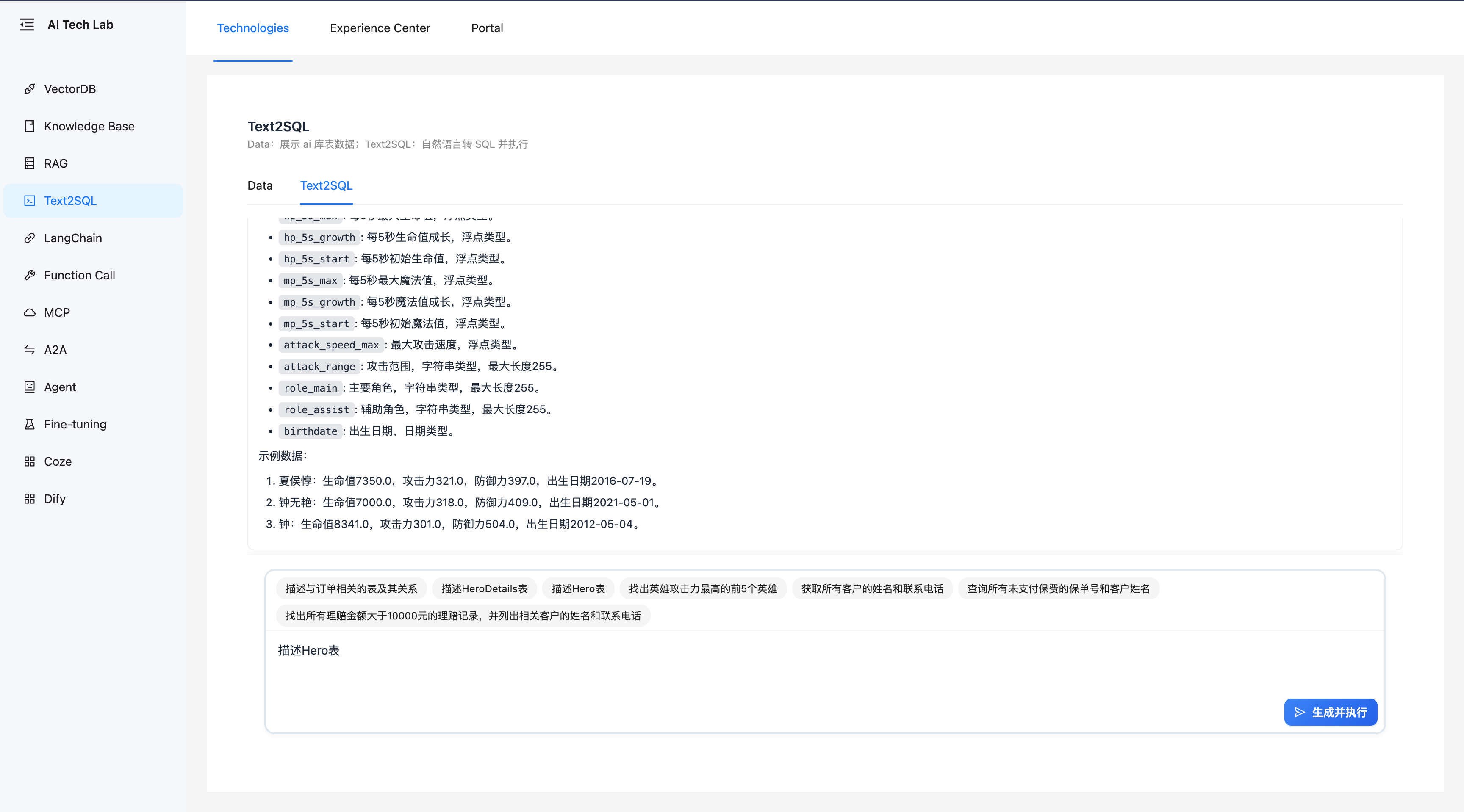Click the Data: 展示 ai 库表数据 description line
Image resolution: width=1464 pixels, height=812 pixels.
388,144
